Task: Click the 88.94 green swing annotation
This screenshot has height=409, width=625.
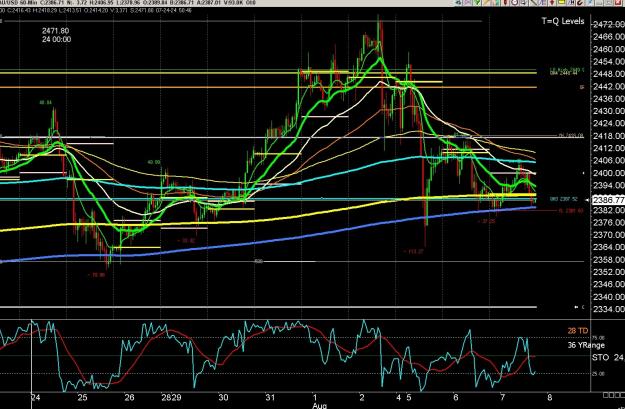Action: [x=45, y=102]
